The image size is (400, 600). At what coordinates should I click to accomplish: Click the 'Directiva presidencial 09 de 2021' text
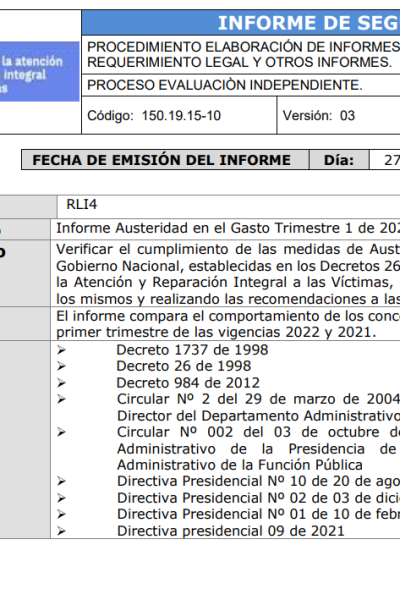pyautogui.click(x=230, y=531)
